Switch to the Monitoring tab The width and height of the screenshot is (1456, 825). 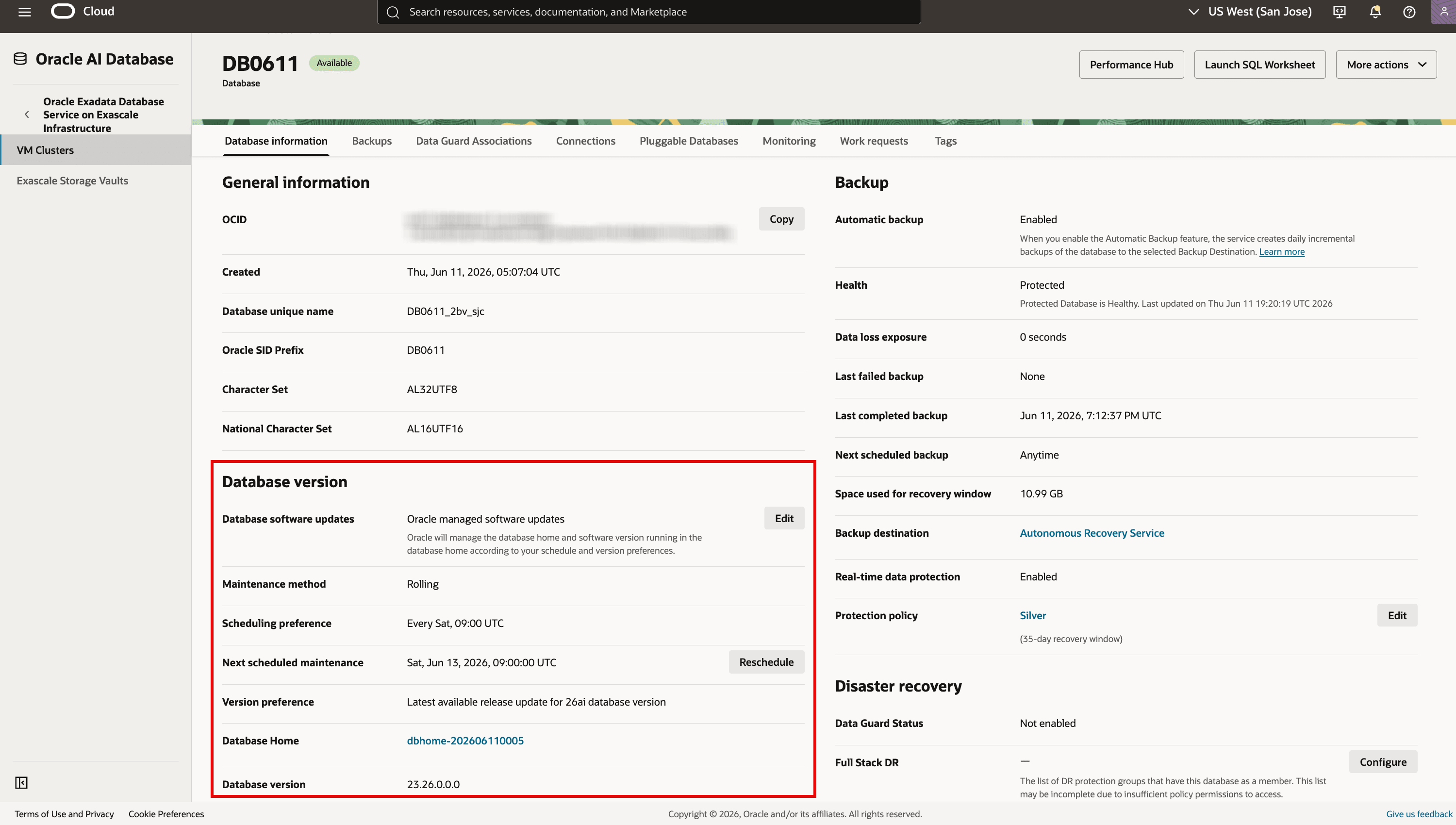tap(789, 141)
